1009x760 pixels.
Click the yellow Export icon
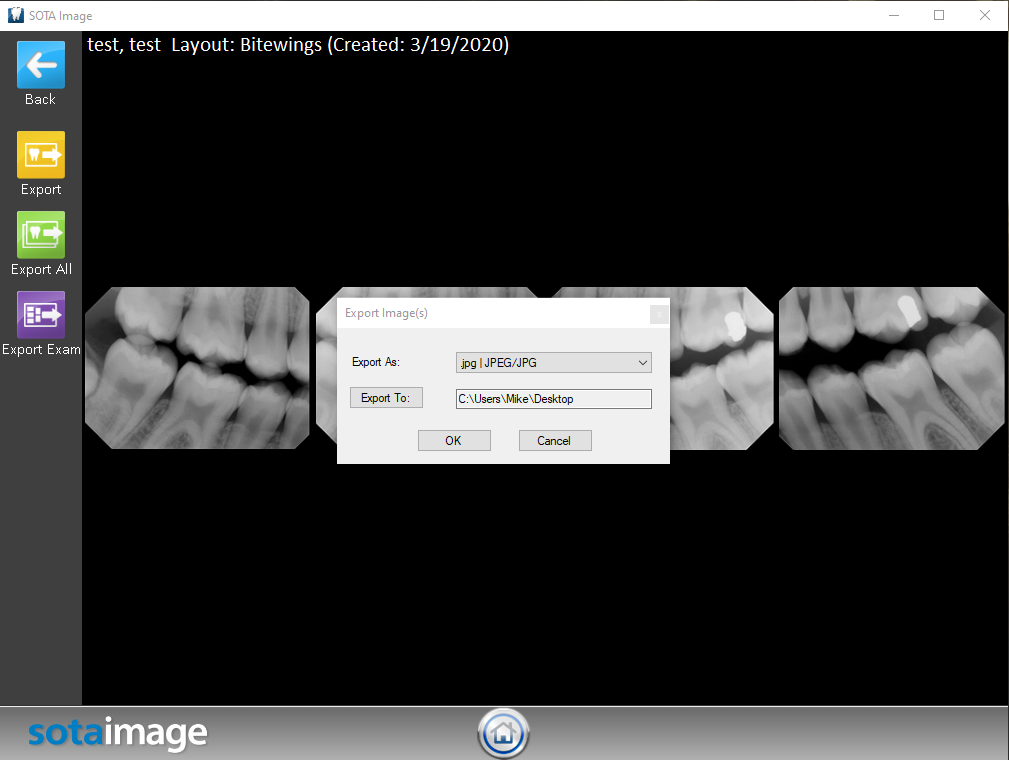pyautogui.click(x=41, y=155)
